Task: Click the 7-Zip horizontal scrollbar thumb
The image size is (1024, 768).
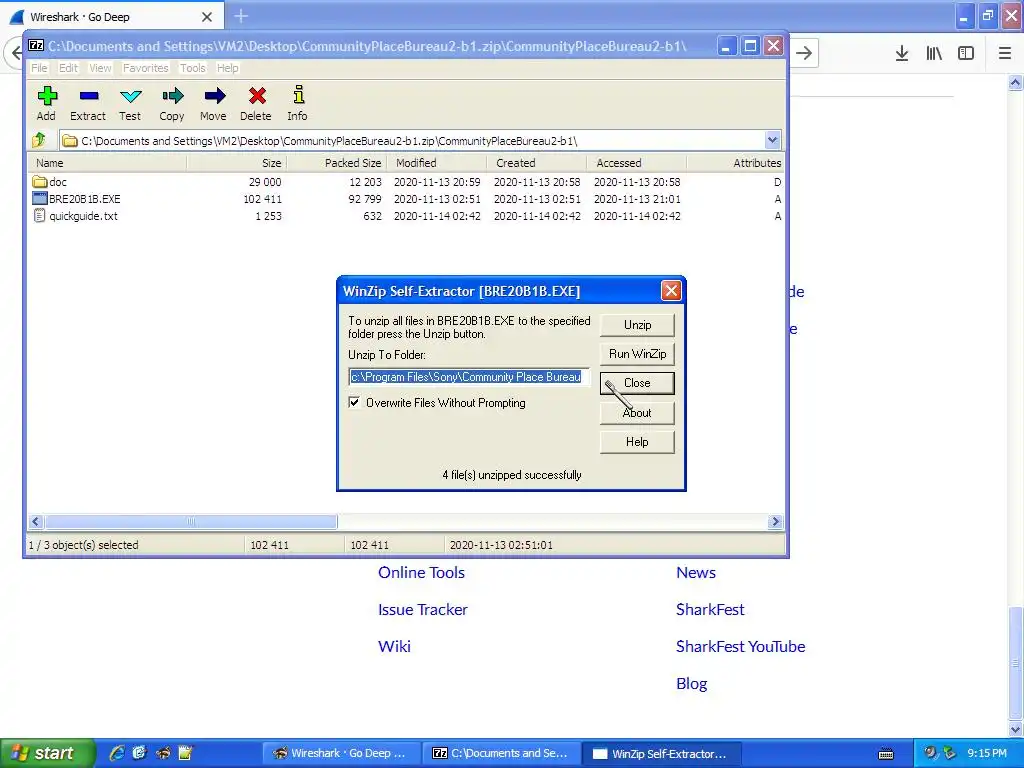Action: pyautogui.click(x=191, y=521)
